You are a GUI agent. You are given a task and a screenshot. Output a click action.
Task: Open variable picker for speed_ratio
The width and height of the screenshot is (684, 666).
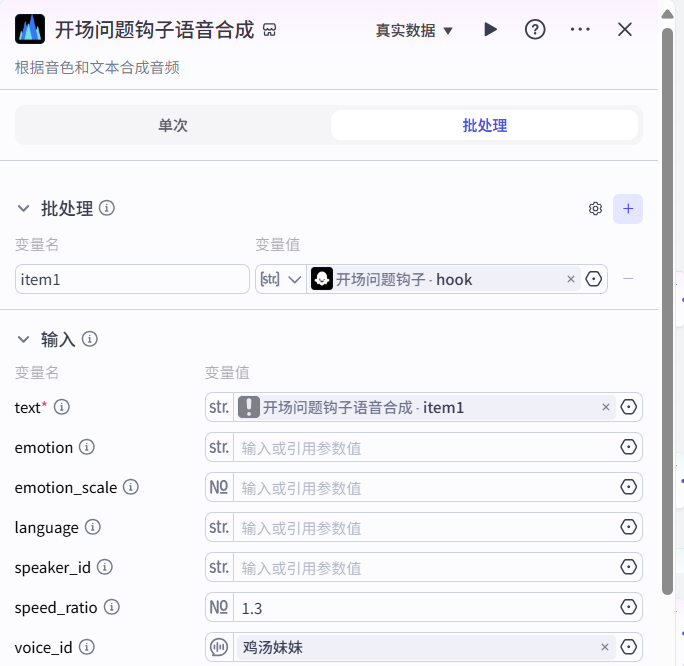(x=629, y=607)
